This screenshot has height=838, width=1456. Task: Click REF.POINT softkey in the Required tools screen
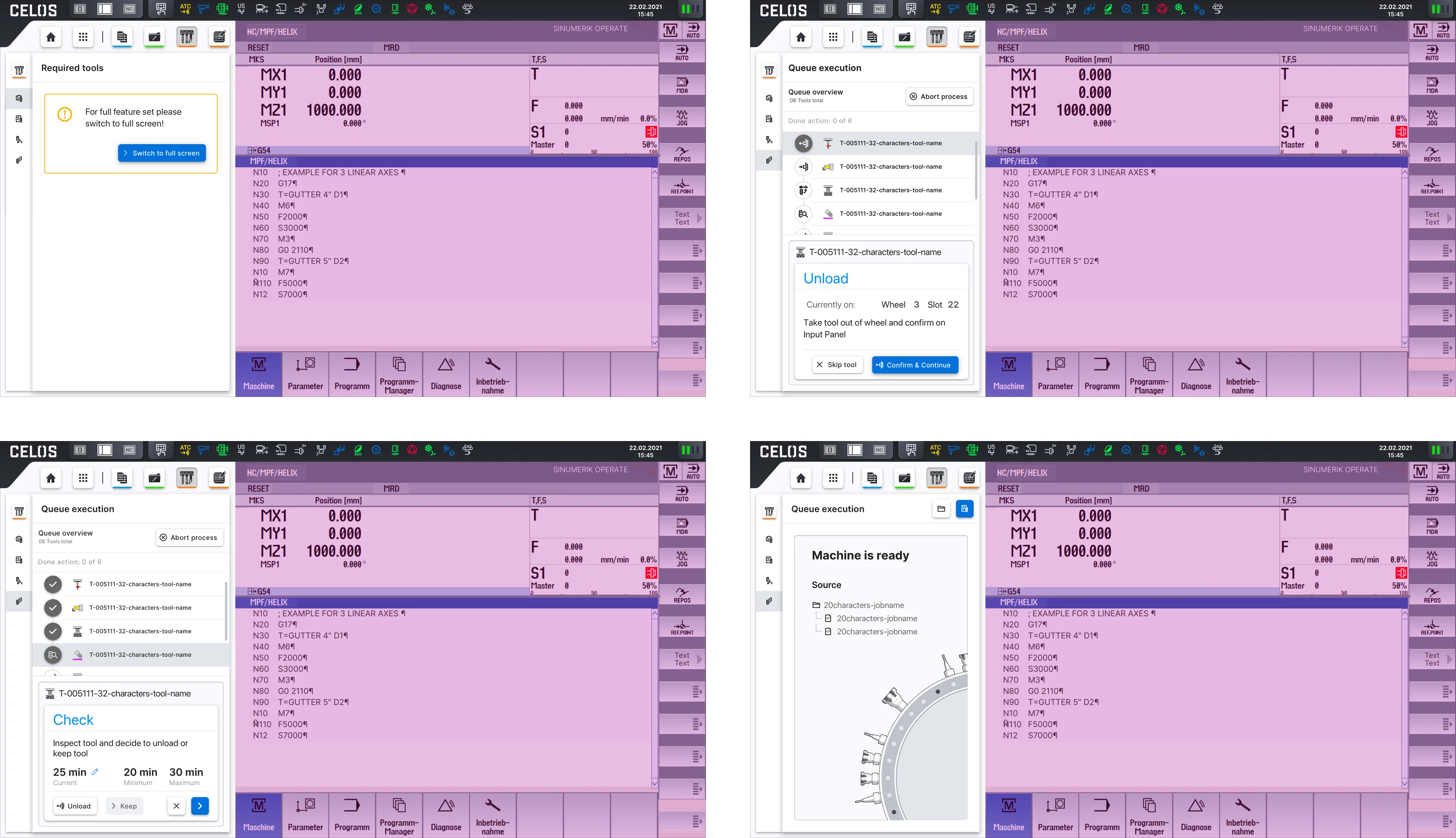[682, 187]
